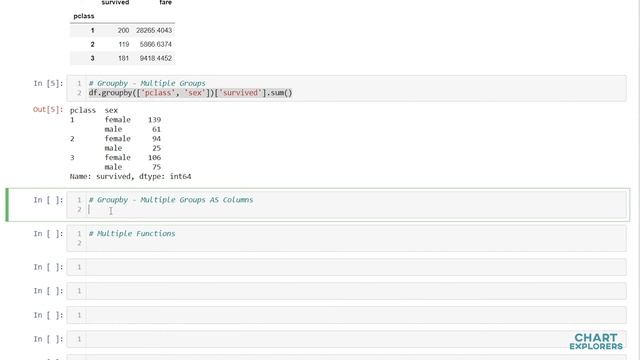Click the value 139 for class 1 female
This screenshot has height=360, width=640.
tap(154, 120)
